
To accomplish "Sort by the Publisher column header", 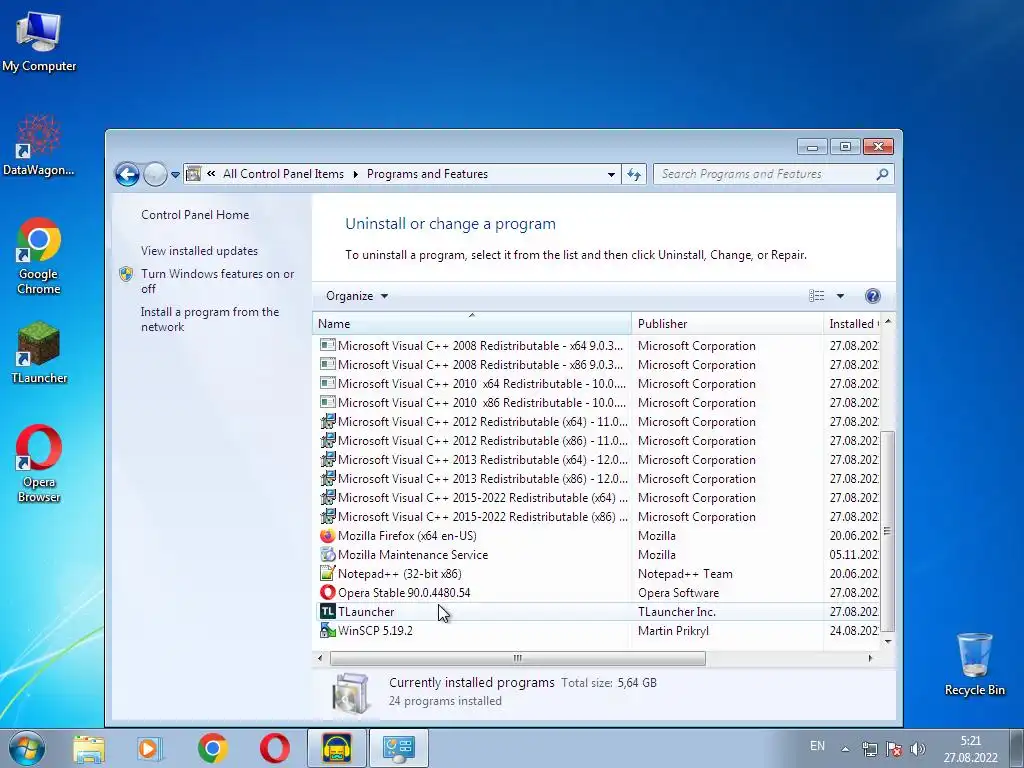I will (x=727, y=323).
